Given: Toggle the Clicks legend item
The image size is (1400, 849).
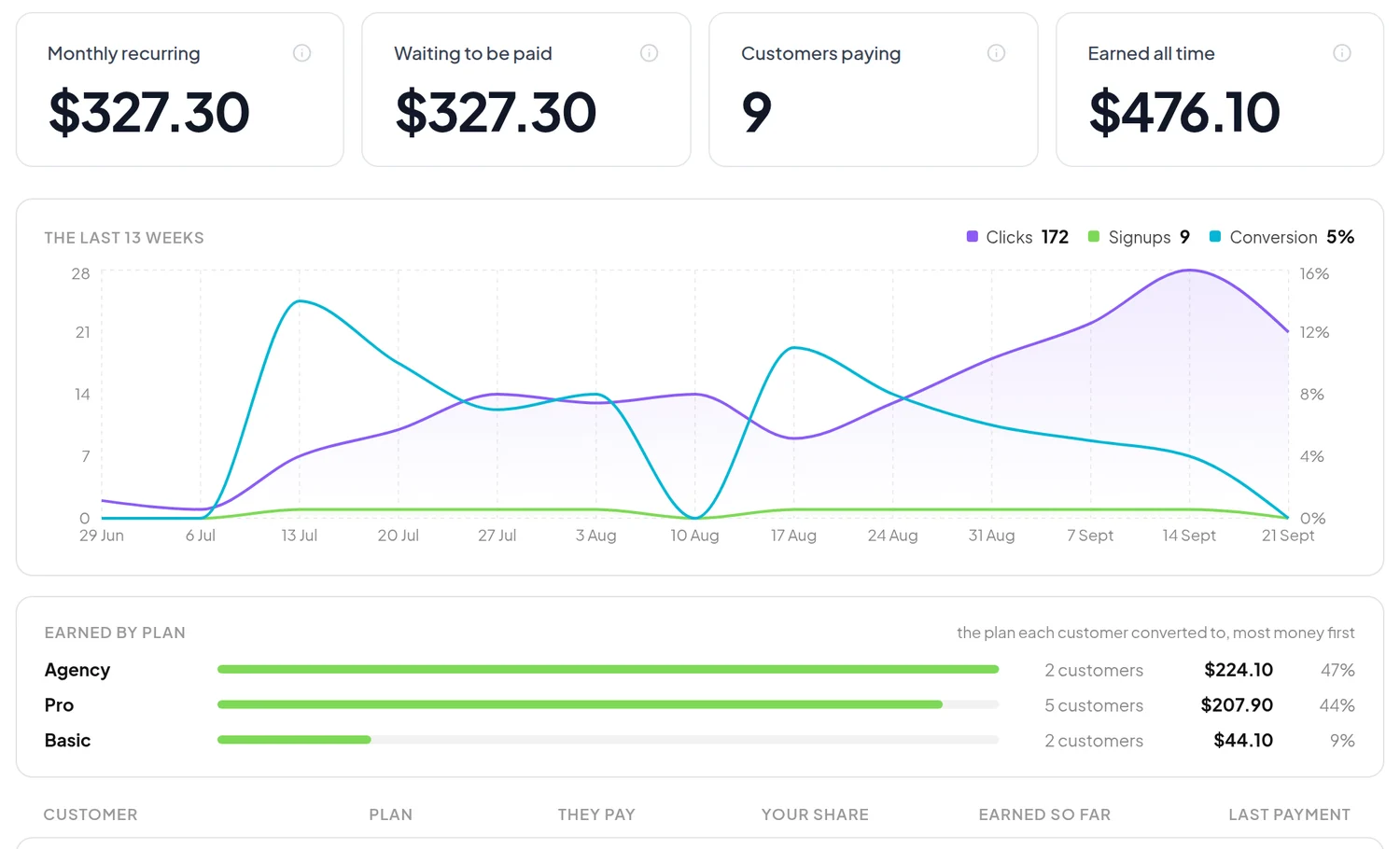Looking at the screenshot, I should pos(1017,237).
